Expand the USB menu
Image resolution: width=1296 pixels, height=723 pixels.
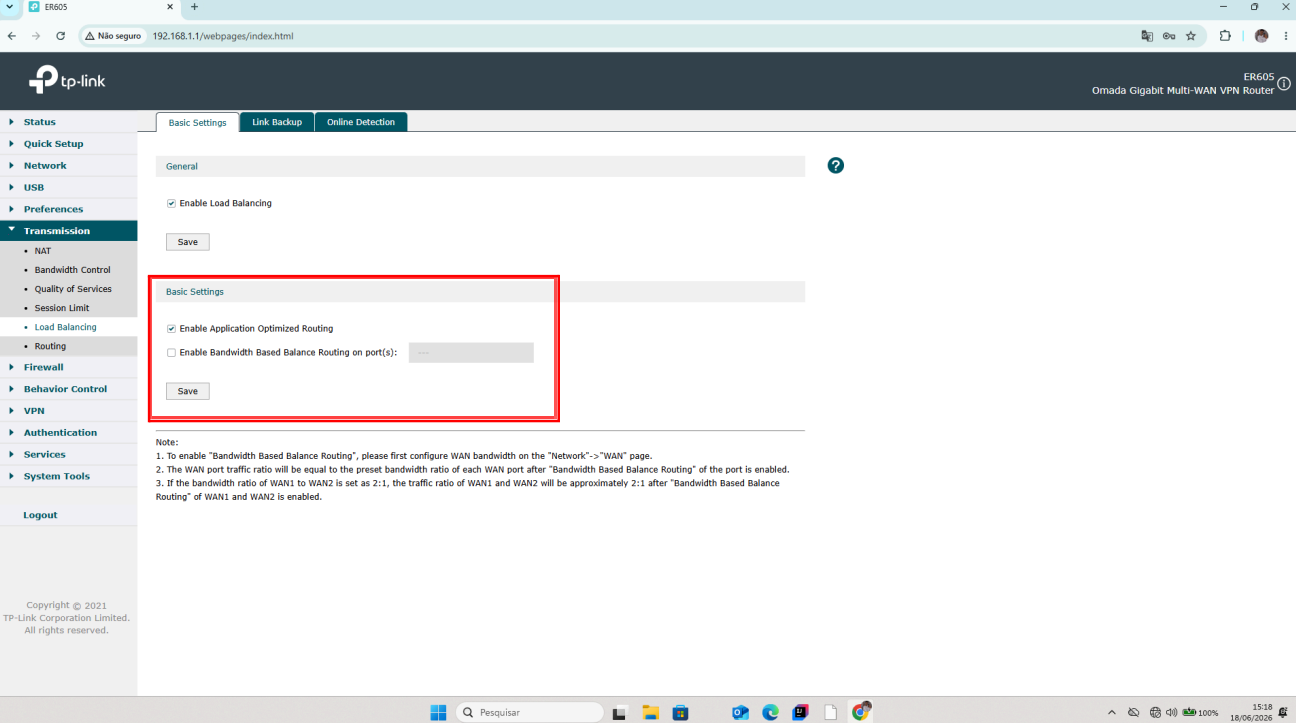[x=68, y=187]
